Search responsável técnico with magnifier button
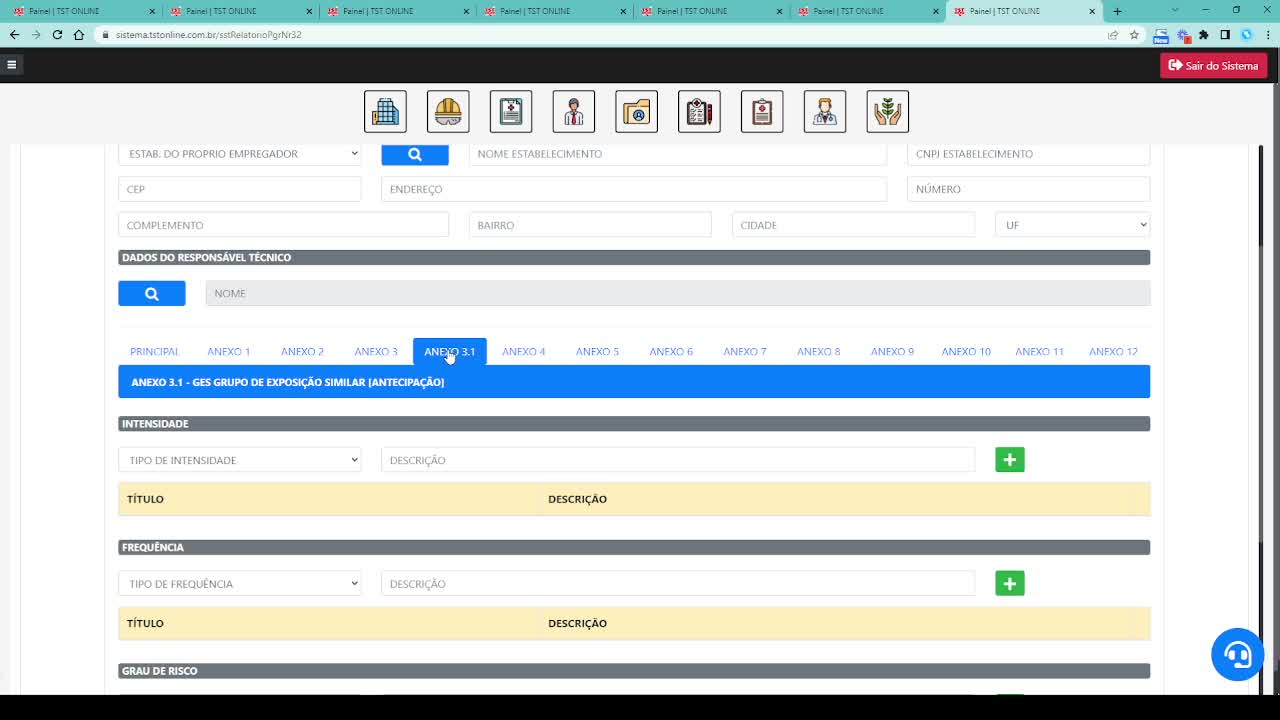This screenshot has width=1280, height=720. click(152, 293)
